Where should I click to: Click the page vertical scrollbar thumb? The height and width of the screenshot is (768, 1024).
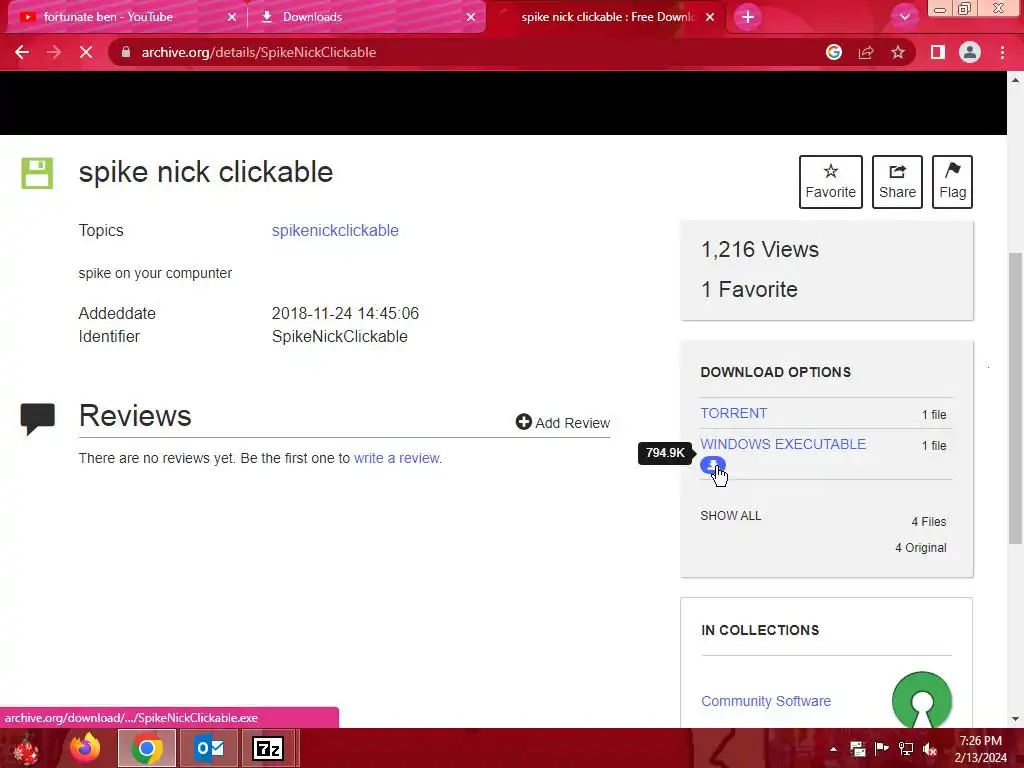click(x=1015, y=398)
